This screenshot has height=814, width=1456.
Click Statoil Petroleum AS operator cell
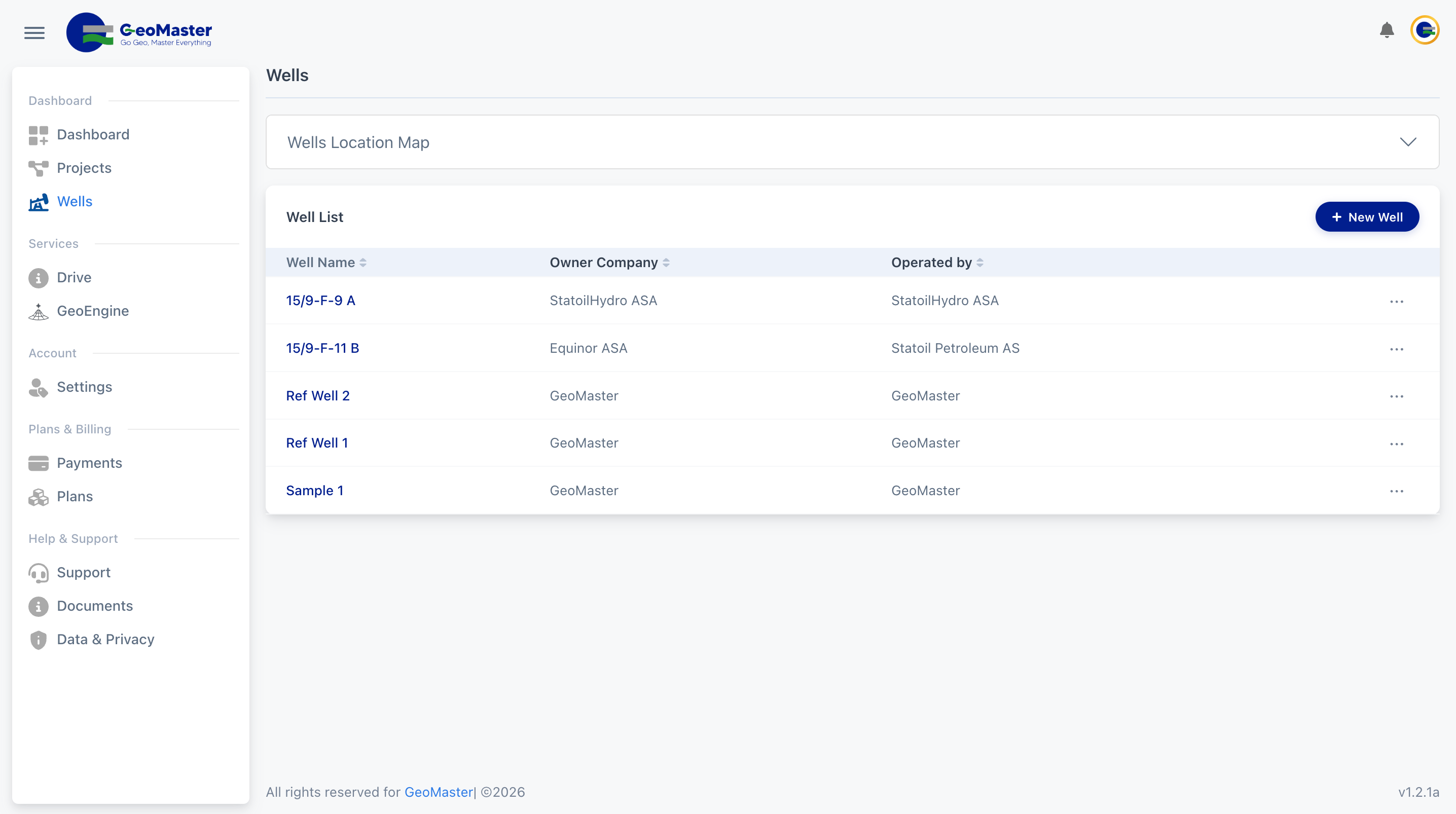point(955,348)
